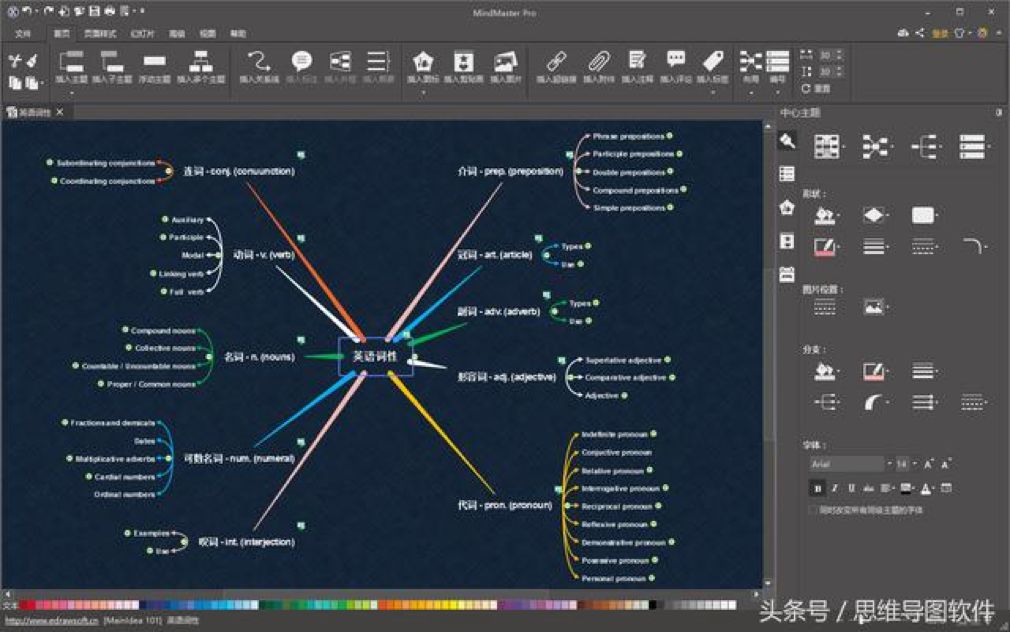1010x632 pixels.
Task: Collapse the nouns branch using its circle toggle
Action: (209, 357)
